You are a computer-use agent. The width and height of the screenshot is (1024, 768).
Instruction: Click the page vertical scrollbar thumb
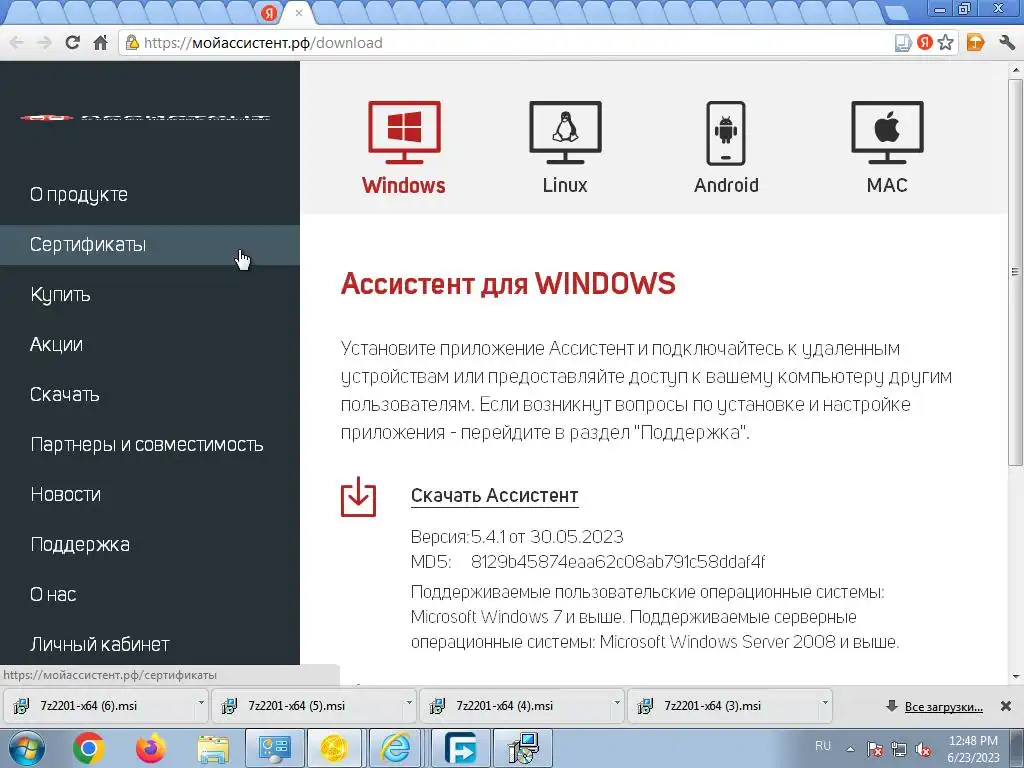(1015, 274)
